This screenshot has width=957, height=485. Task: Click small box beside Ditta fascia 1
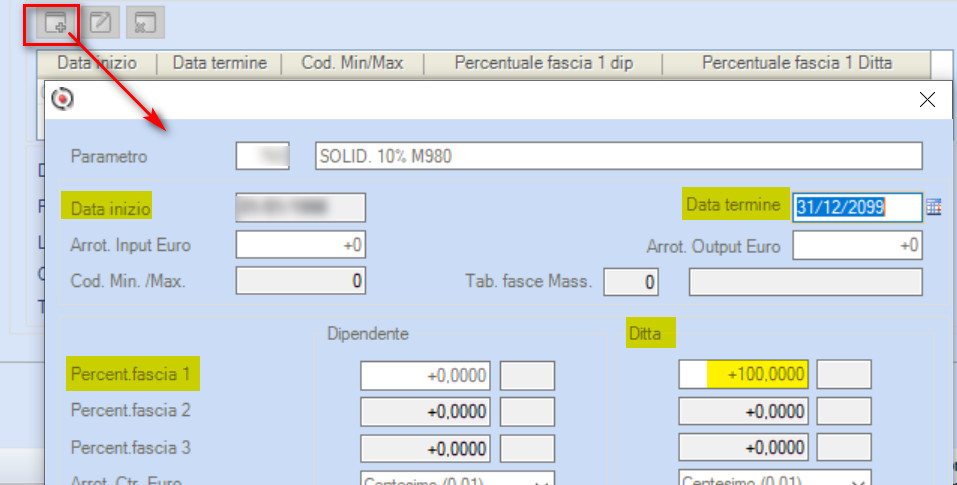point(844,374)
